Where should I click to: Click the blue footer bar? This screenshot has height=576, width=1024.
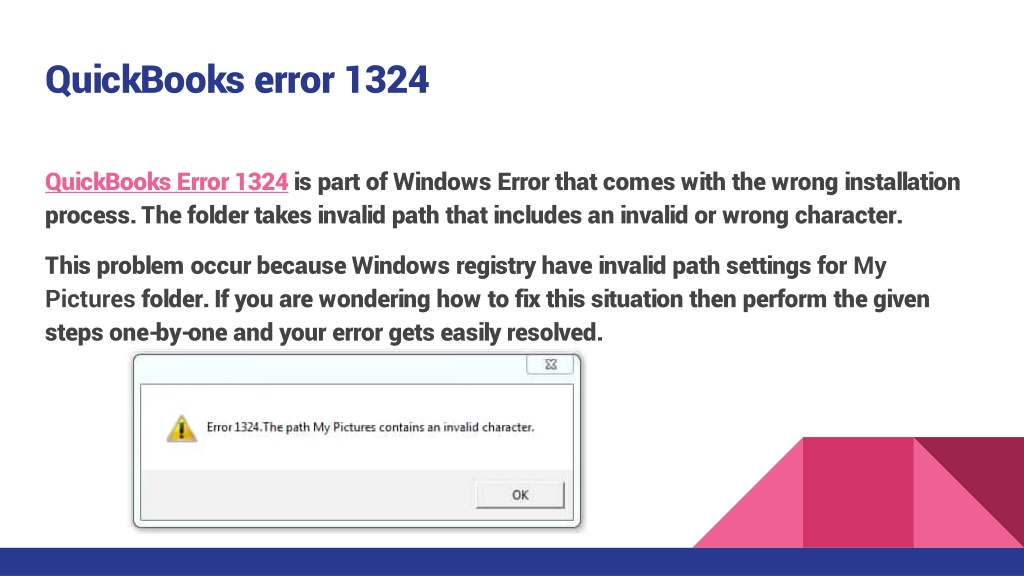point(512,562)
